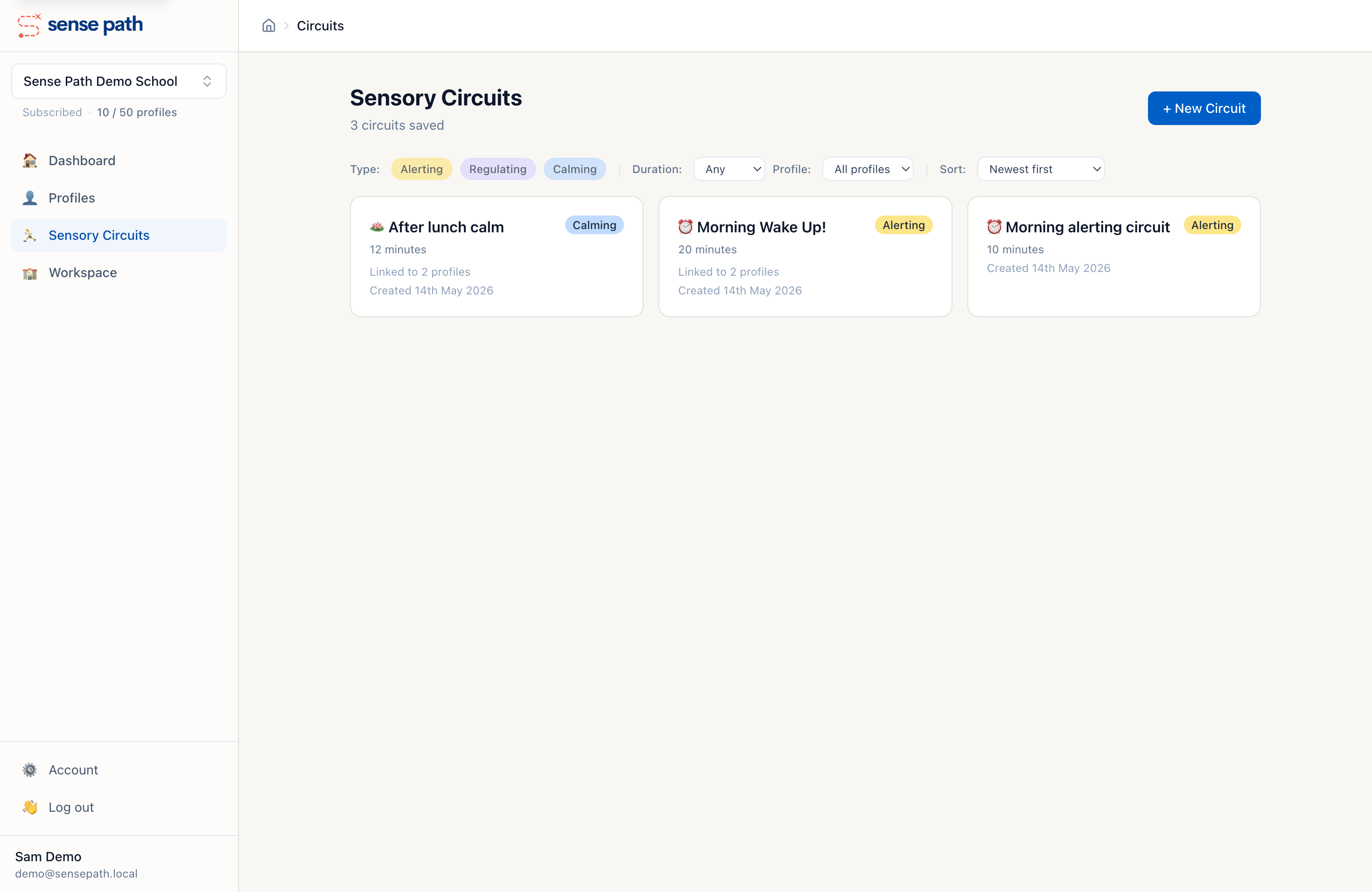This screenshot has width=1372, height=892.
Task: Click the Dashboard house icon
Action: 30,161
